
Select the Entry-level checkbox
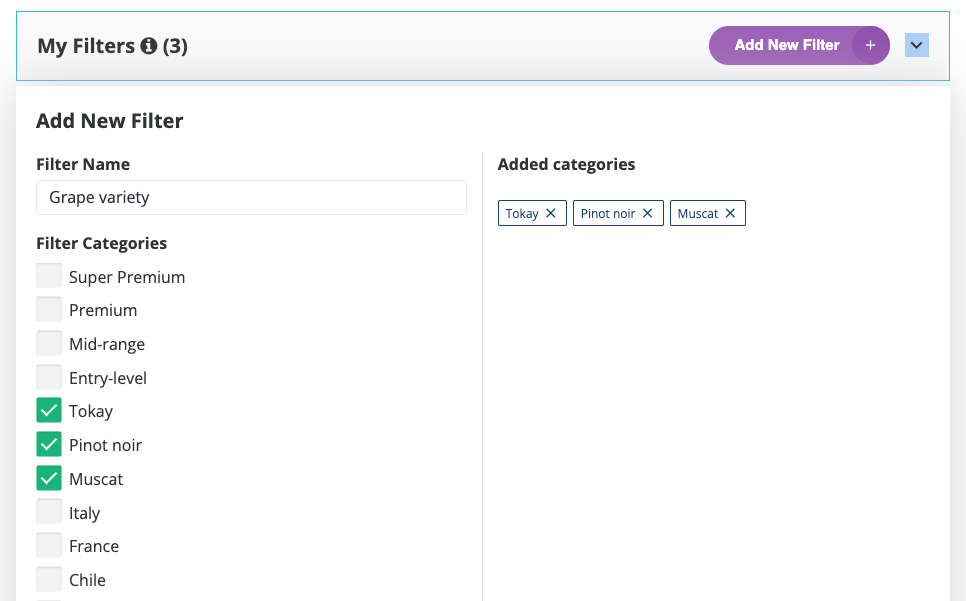point(49,377)
